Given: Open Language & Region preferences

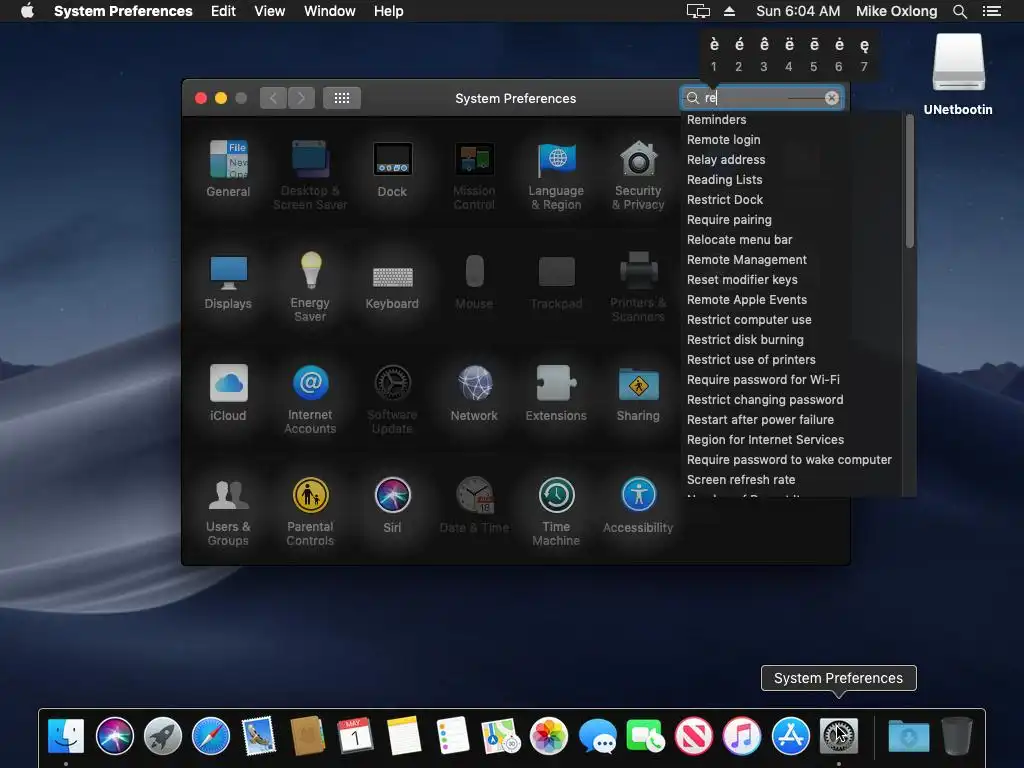Looking at the screenshot, I should [x=556, y=174].
